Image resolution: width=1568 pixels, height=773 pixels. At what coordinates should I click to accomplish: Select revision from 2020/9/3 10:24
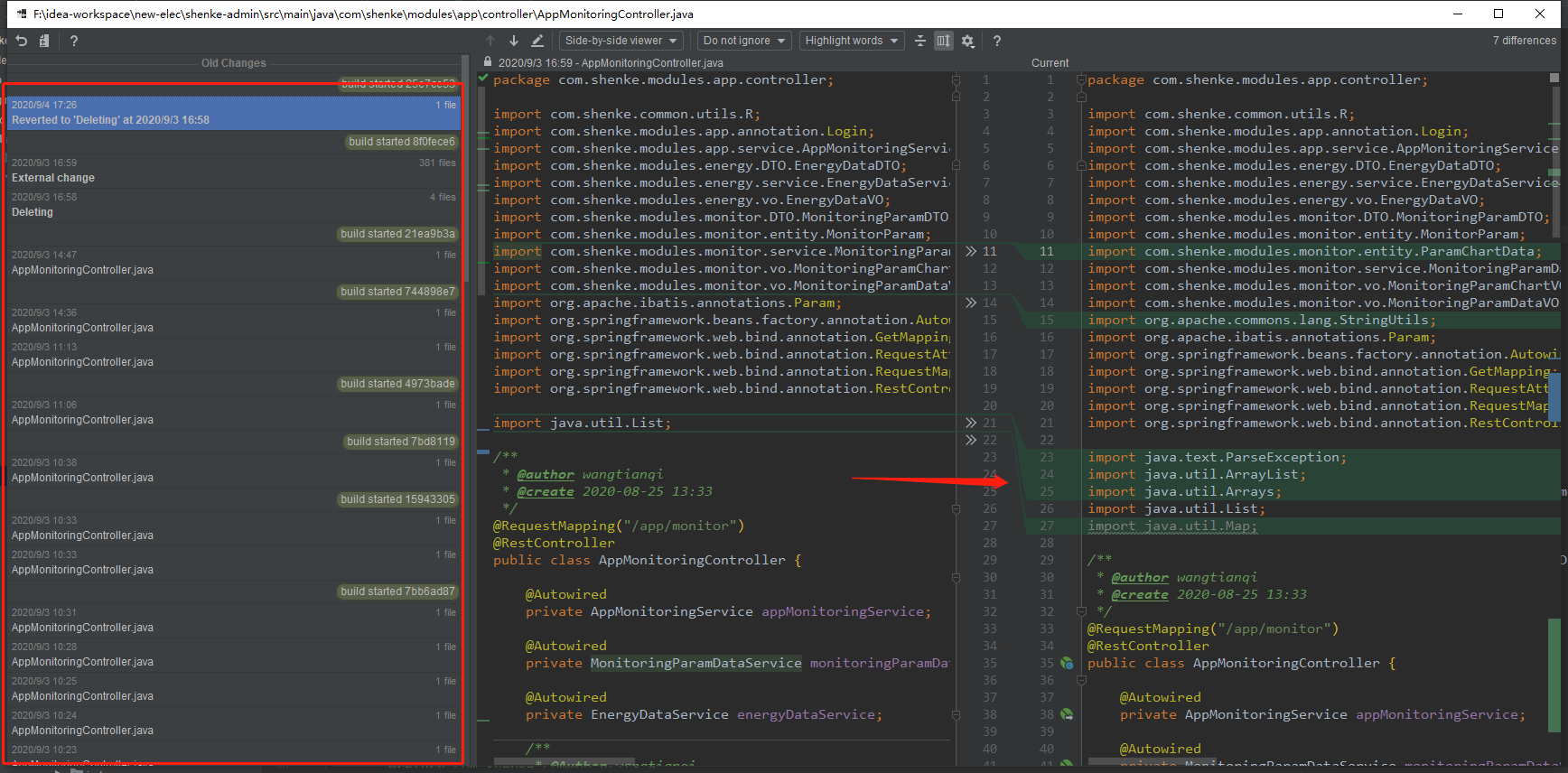point(234,723)
